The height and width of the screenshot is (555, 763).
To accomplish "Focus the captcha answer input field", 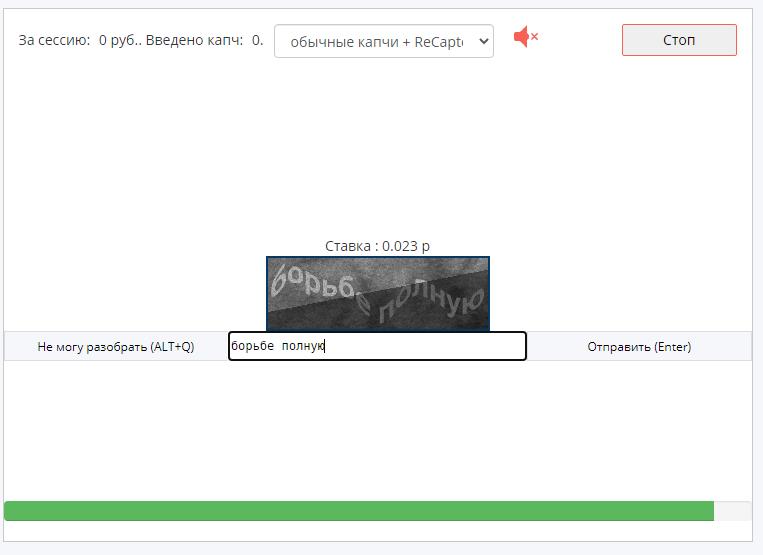I will click(378, 346).
